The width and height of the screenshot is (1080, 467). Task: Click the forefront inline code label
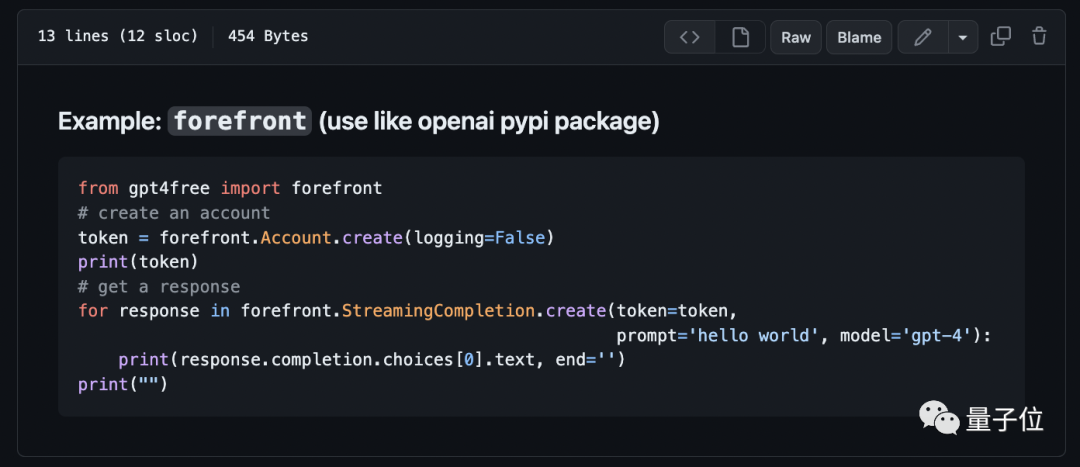coord(240,122)
